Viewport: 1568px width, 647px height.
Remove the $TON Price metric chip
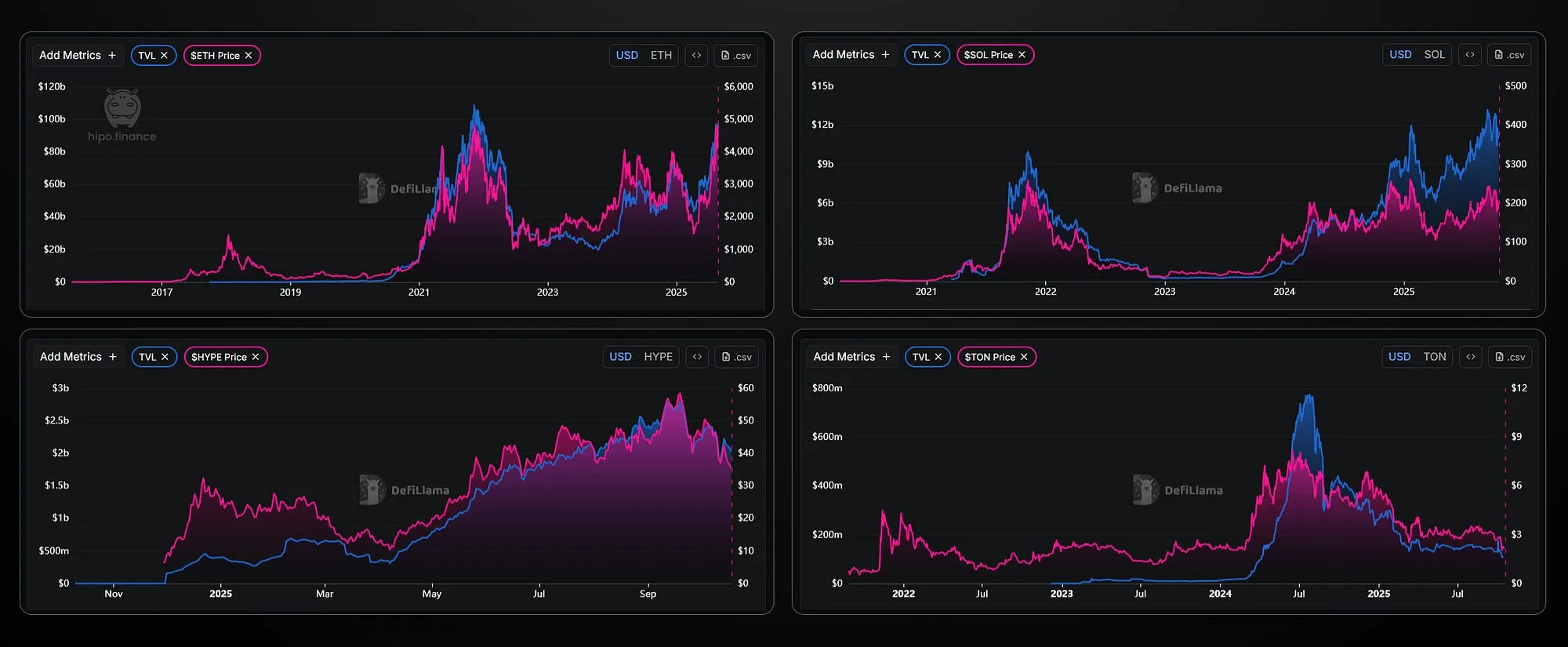click(1024, 357)
